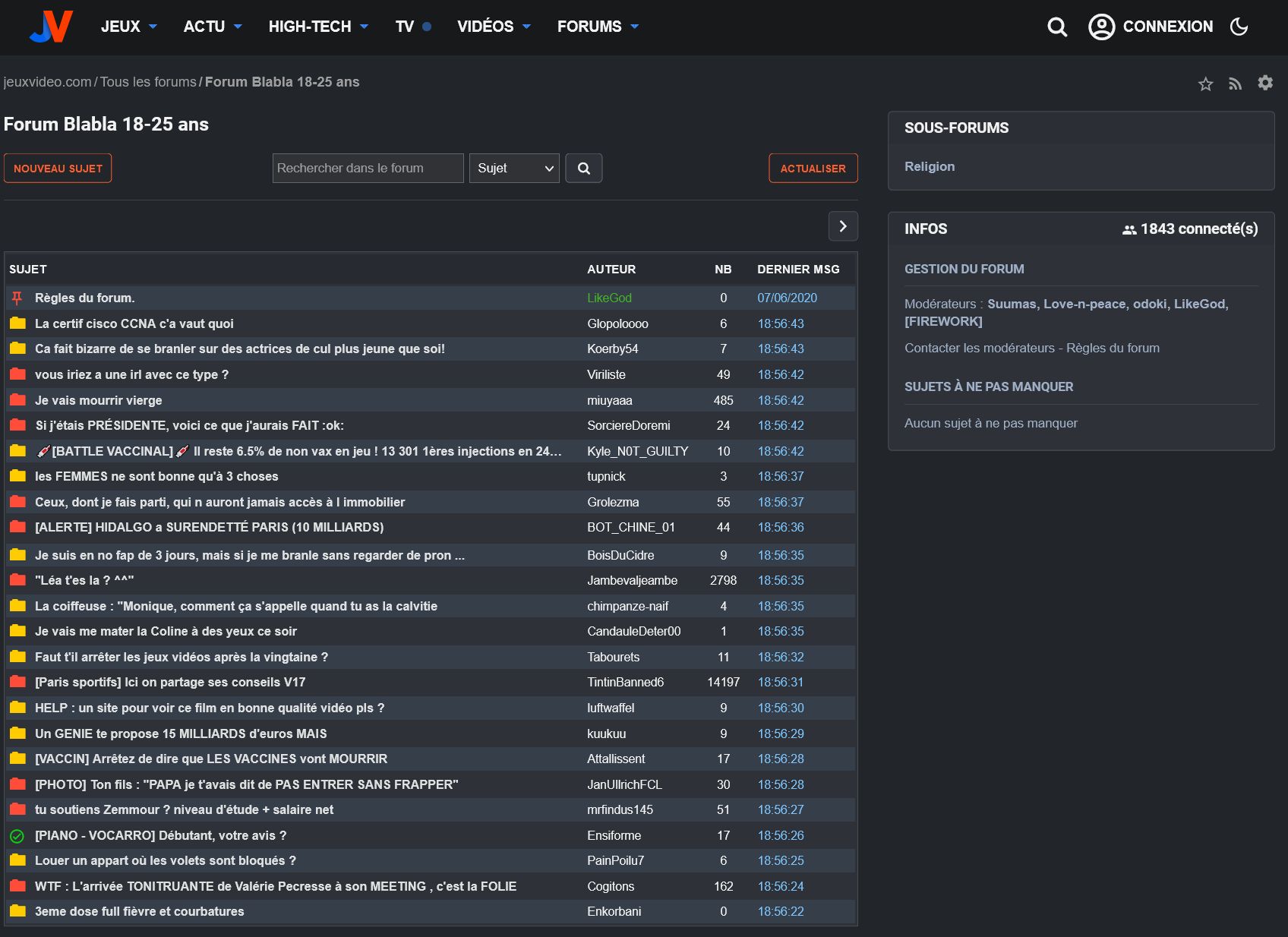Screen dimensions: 1288x937
Task: Open the Sujet search type dropdown
Action: 515,169
